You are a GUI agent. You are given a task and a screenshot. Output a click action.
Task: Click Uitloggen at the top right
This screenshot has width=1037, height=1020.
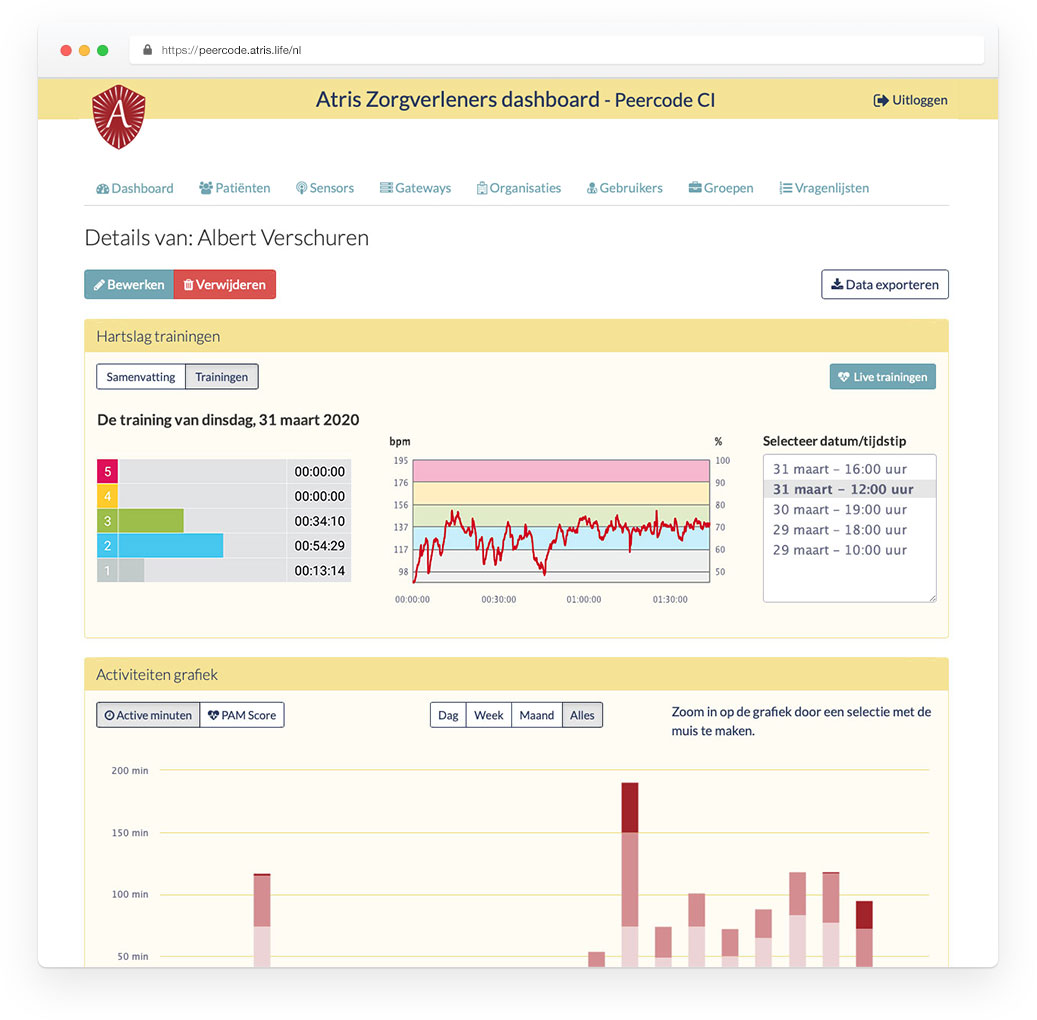click(909, 100)
